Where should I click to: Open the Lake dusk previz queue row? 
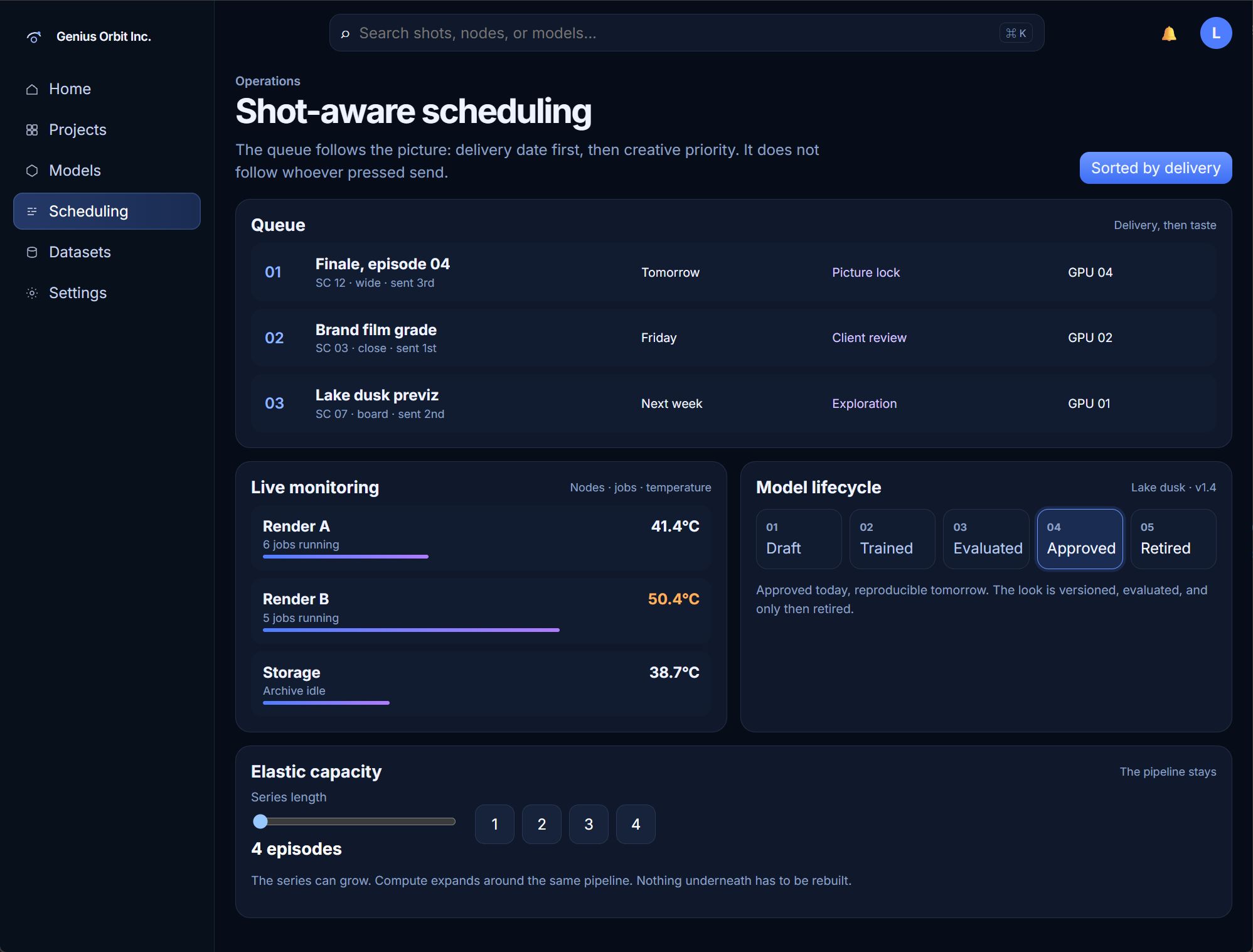(733, 404)
